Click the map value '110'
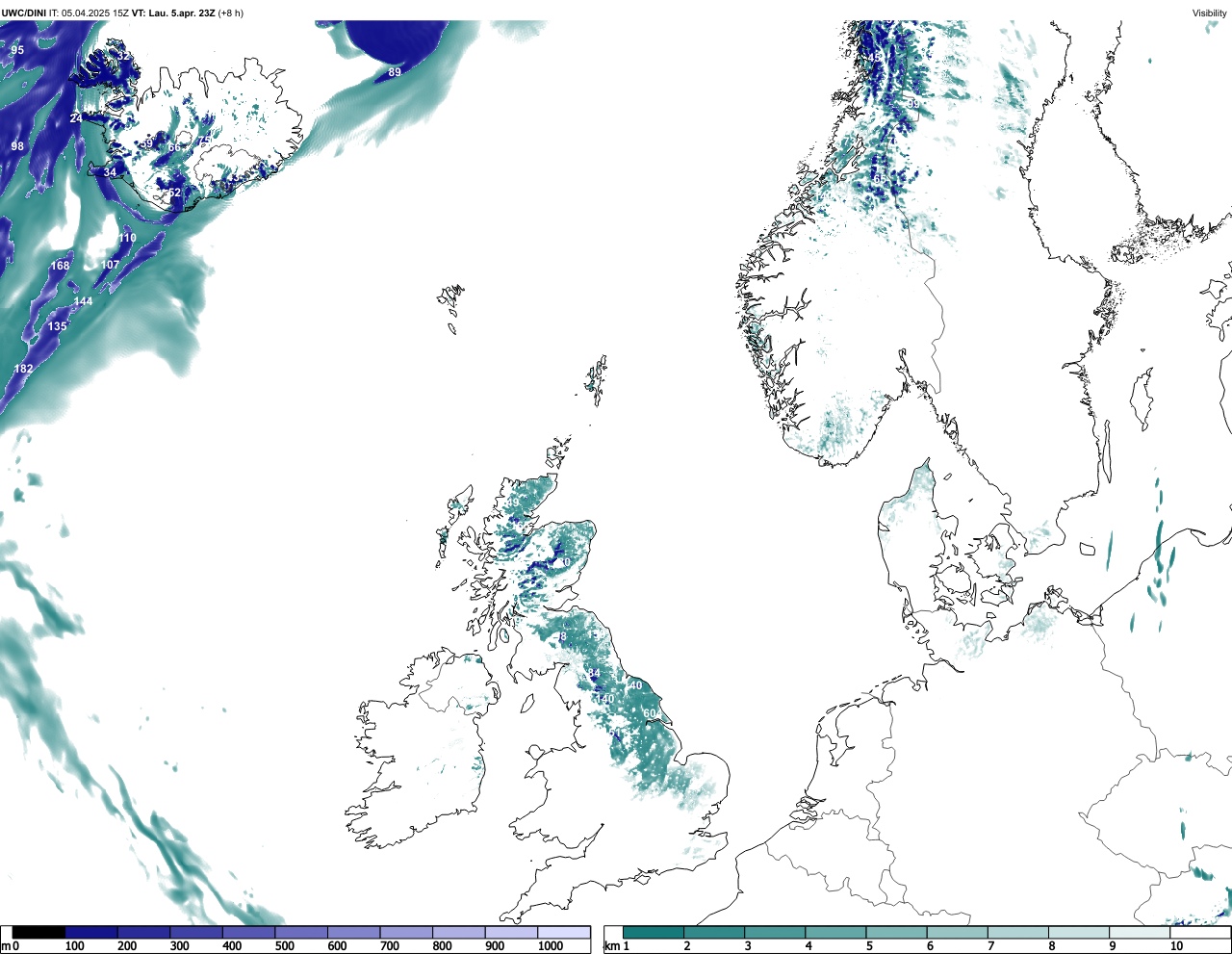This screenshot has width=1232, height=954. (x=127, y=238)
